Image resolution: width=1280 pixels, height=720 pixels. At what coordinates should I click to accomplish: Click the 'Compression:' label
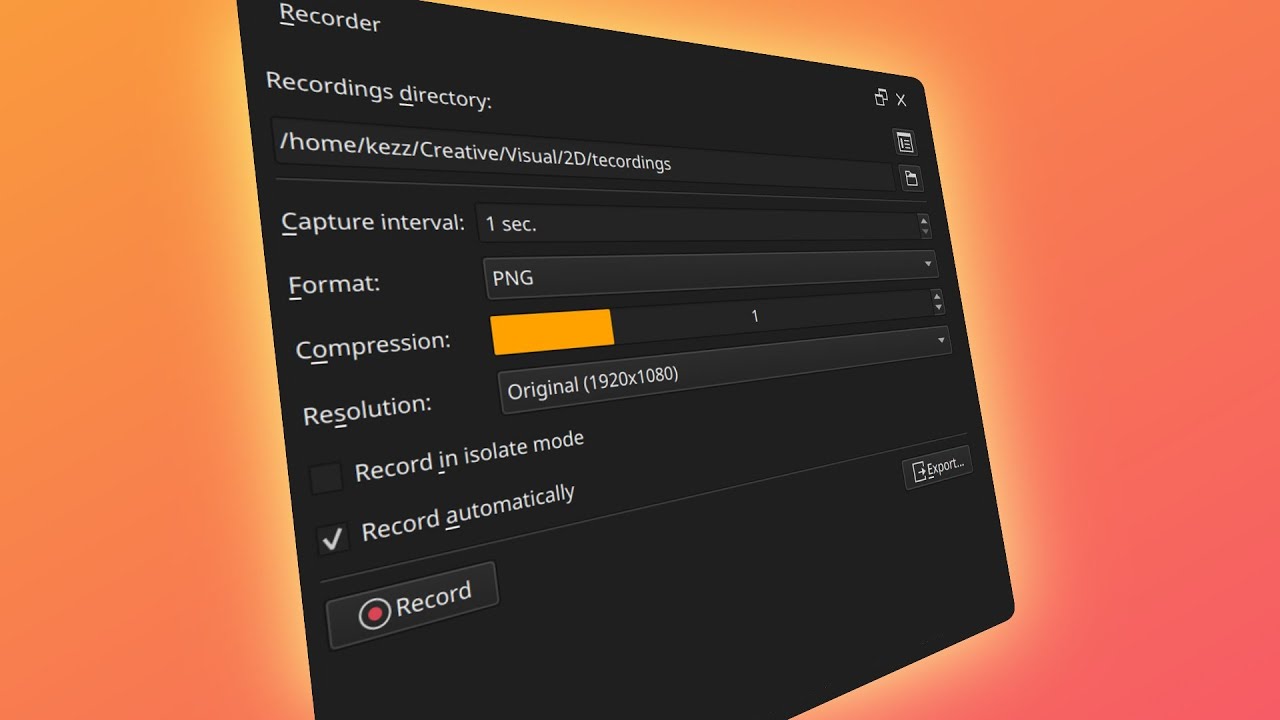pyautogui.click(x=374, y=346)
